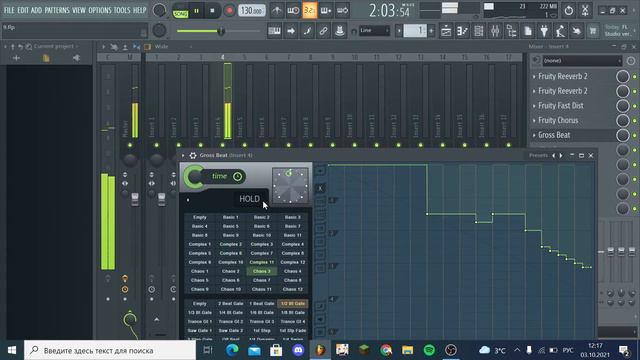Switch Song/Pattern mode toggle

[x=180, y=12]
